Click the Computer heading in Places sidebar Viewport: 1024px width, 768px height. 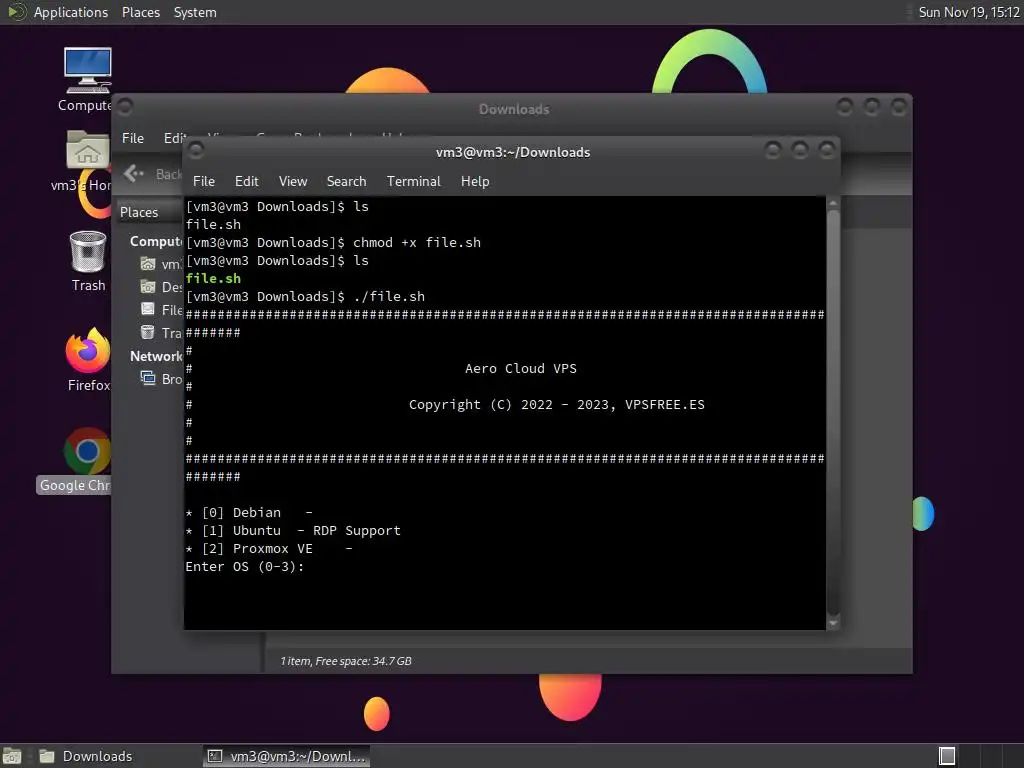tap(155, 241)
